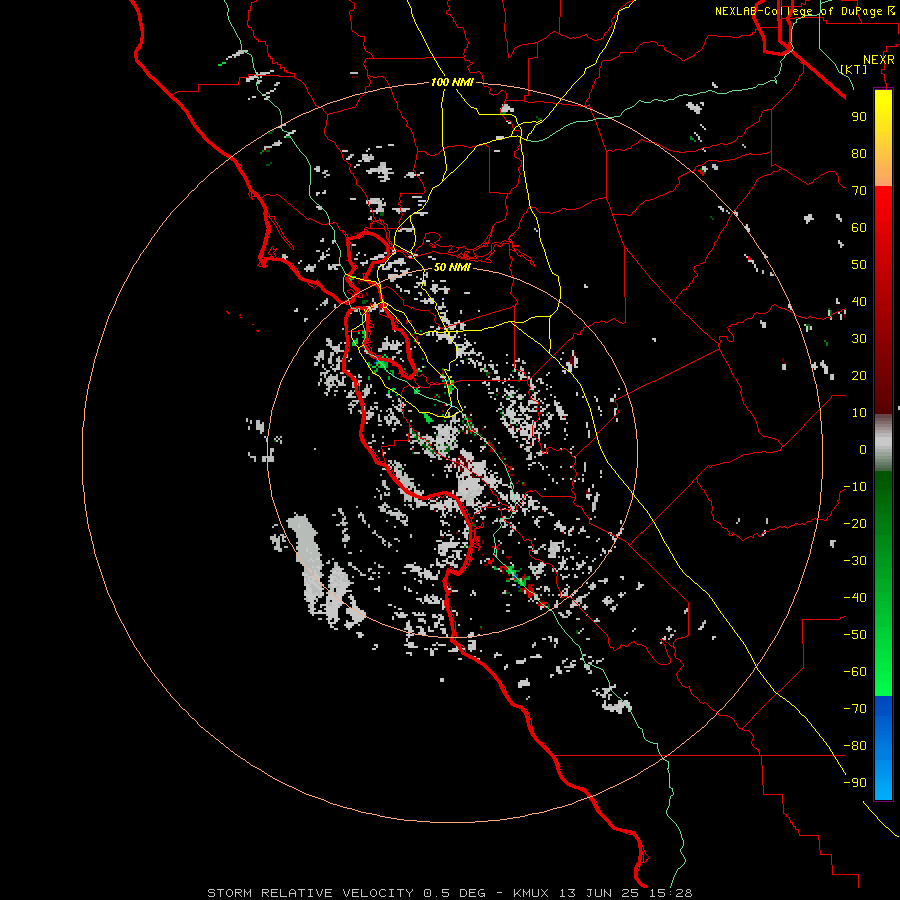
Task: Click the Storm Relative Velocity caption at bottom
Action: 450,893
